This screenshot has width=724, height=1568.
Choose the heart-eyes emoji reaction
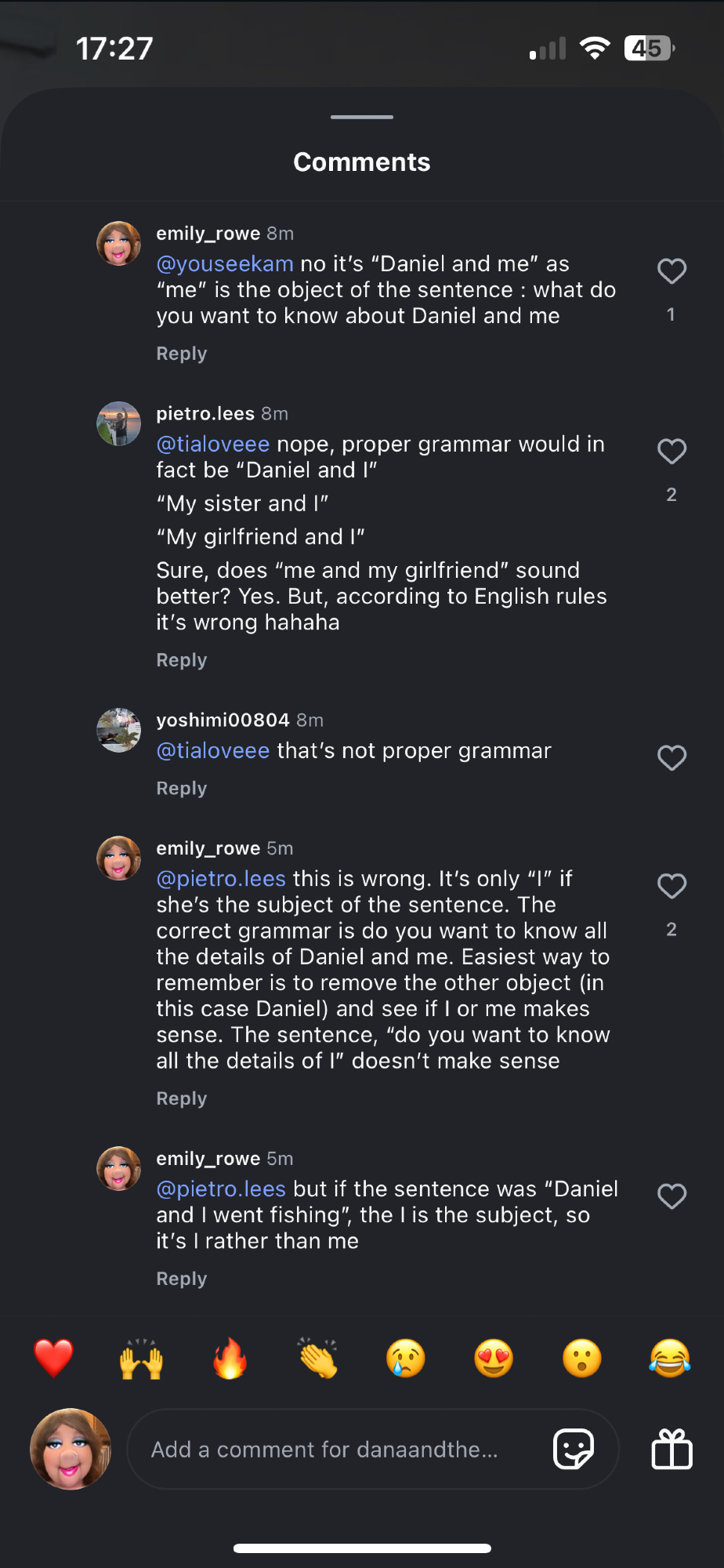[x=494, y=1359]
